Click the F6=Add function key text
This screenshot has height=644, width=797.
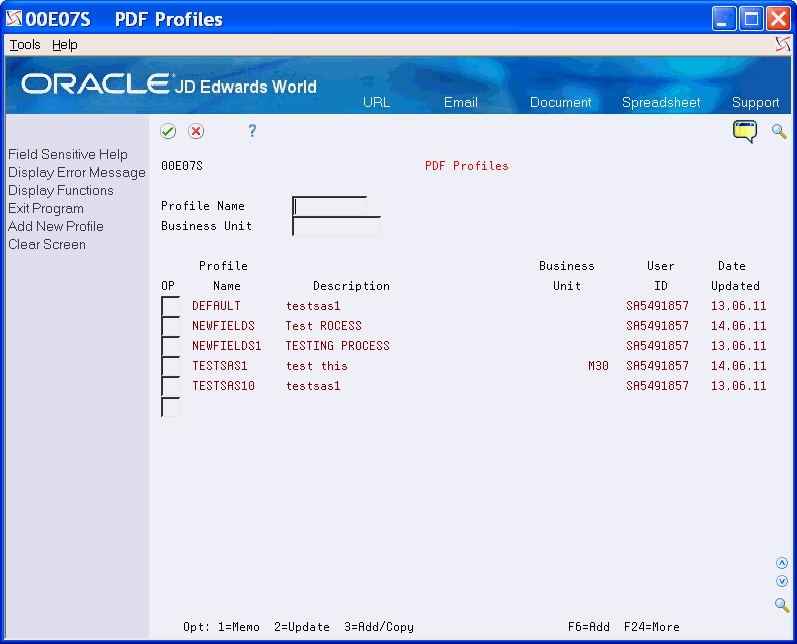coord(589,627)
